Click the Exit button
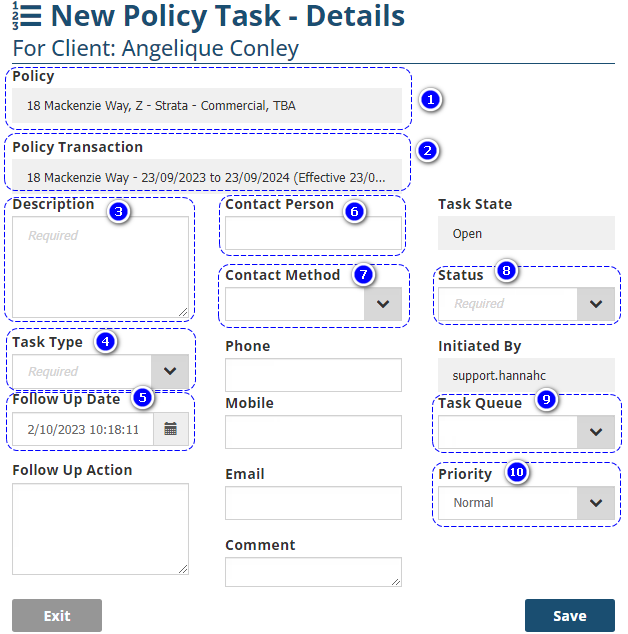The width and height of the screenshot is (628, 634). [57, 616]
